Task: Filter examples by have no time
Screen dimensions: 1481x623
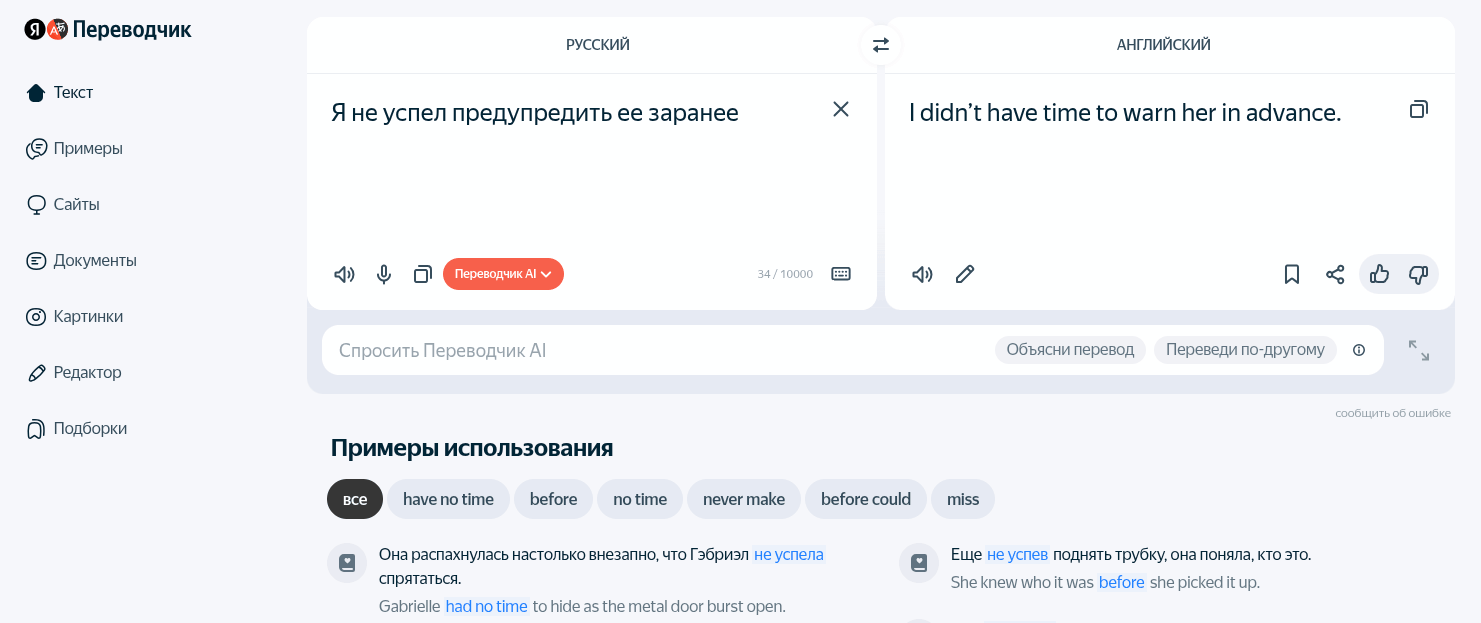Action: [449, 499]
